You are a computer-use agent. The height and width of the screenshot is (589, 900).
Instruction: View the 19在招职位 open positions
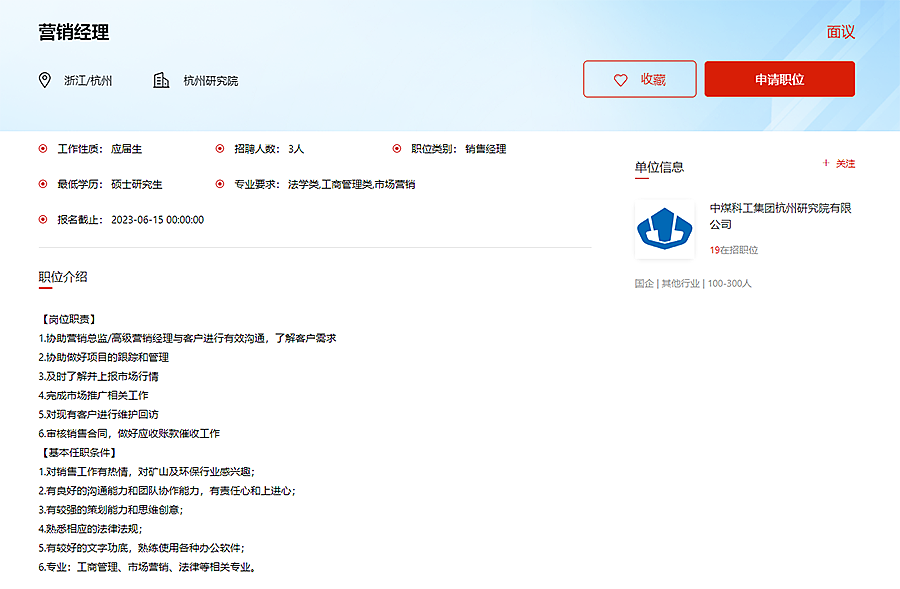pos(734,250)
